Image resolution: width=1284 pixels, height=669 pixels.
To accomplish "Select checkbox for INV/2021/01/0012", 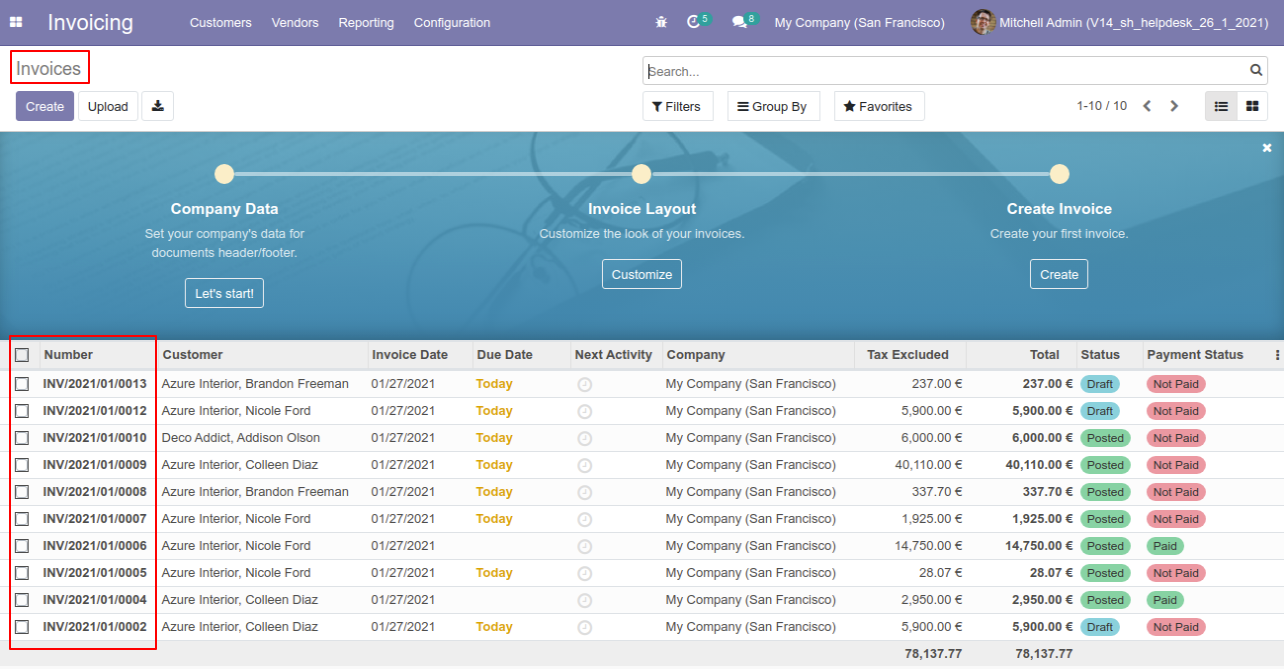I will (22, 411).
